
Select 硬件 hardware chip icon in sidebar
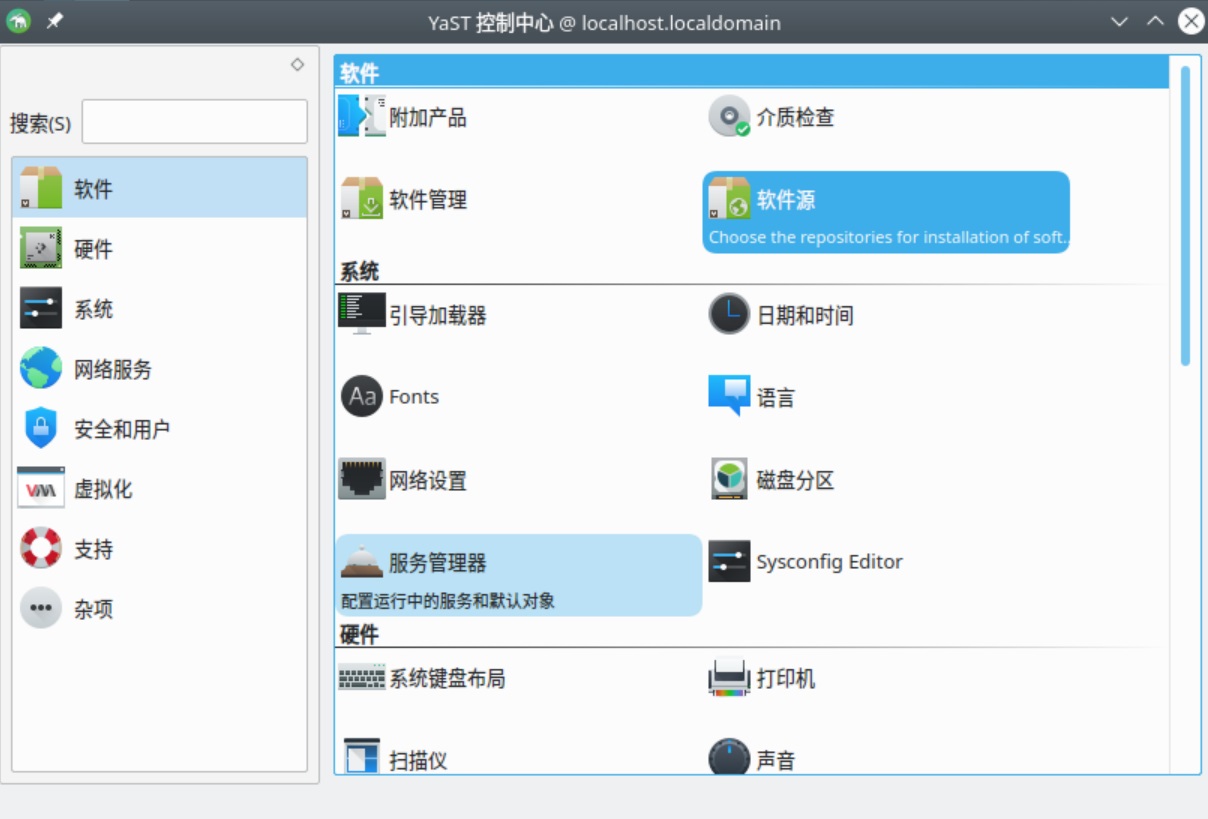tap(41, 248)
